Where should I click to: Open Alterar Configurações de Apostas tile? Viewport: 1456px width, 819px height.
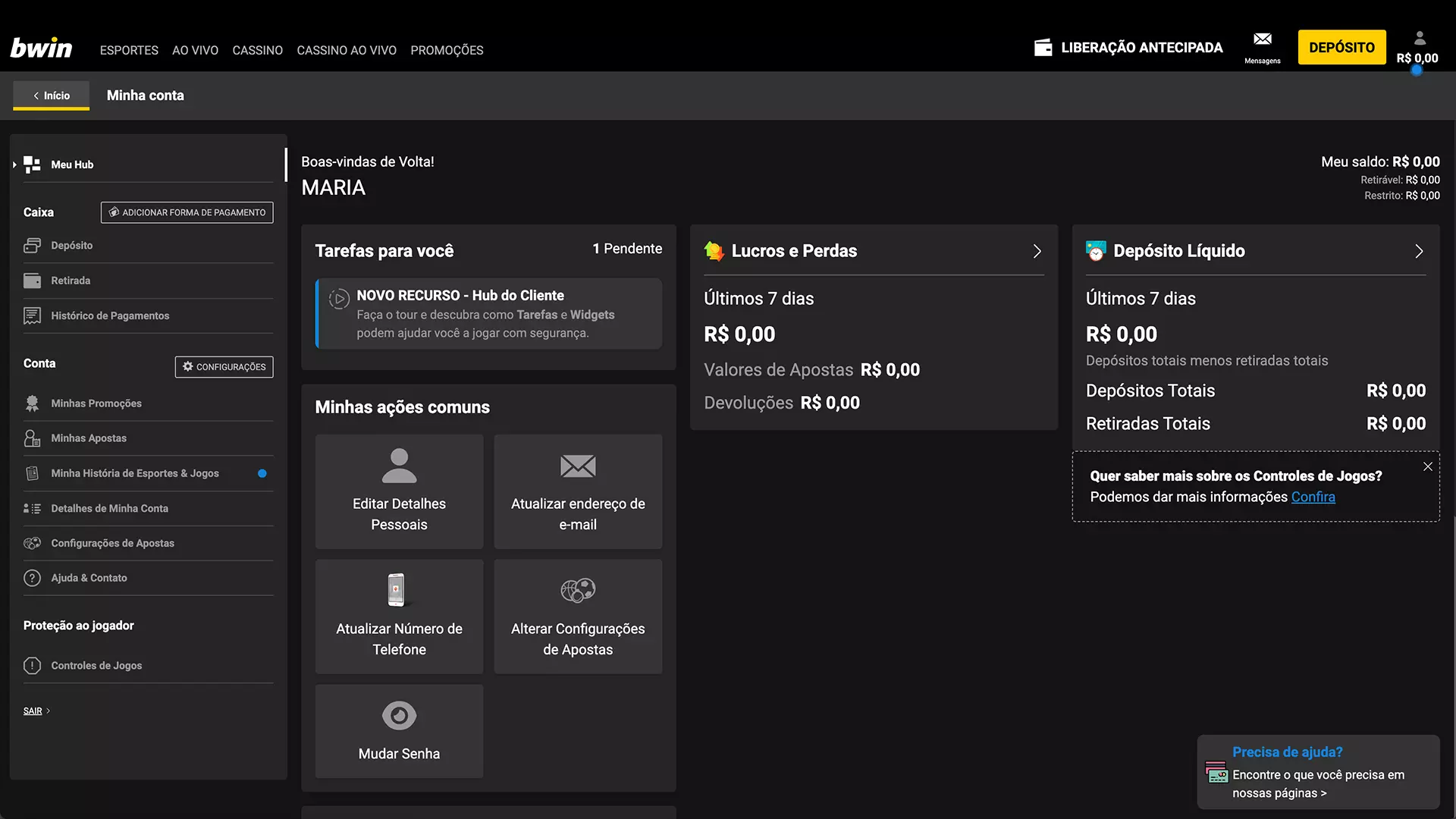[x=578, y=617]
